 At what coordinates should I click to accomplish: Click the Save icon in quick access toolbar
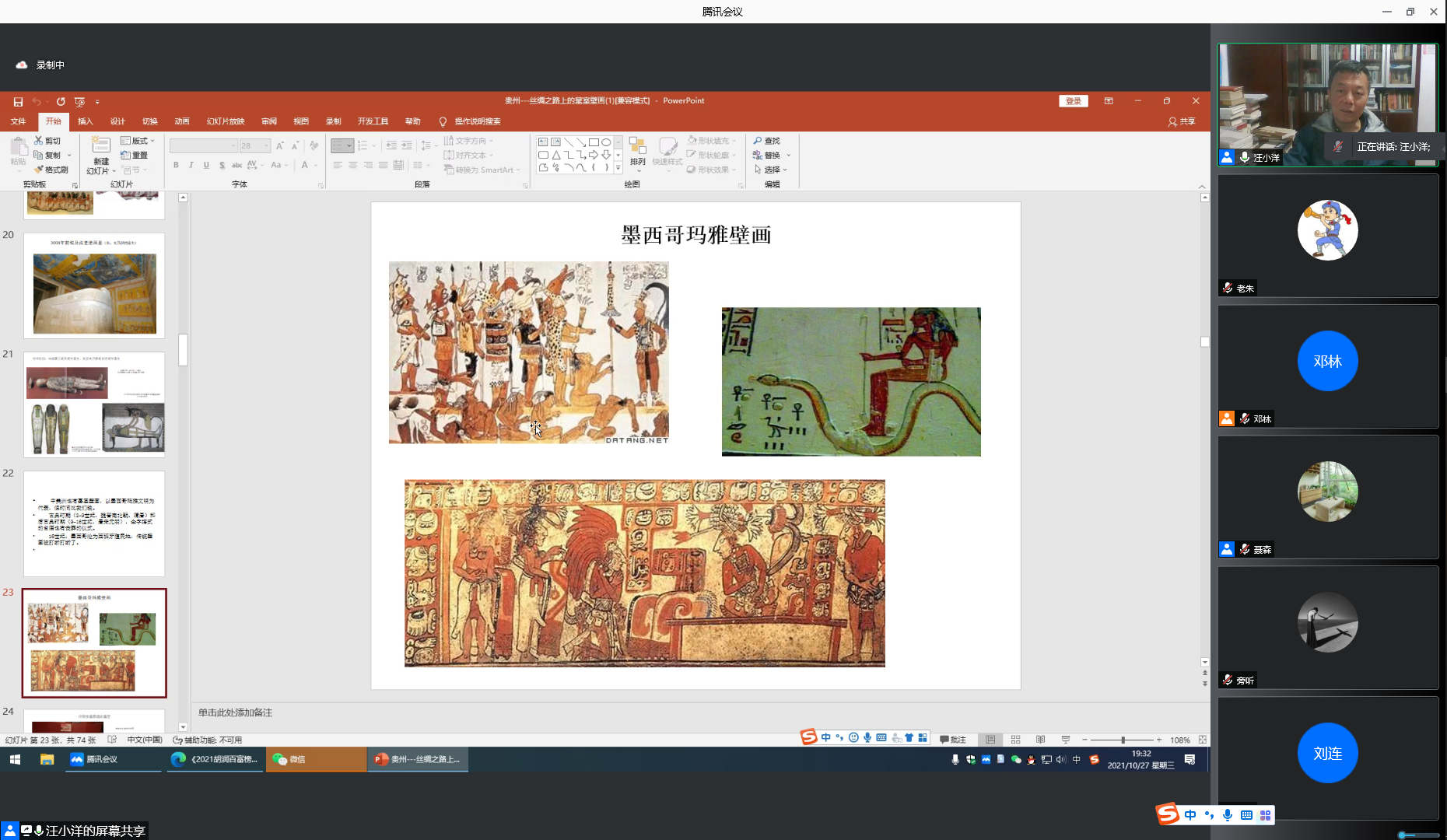18,102
